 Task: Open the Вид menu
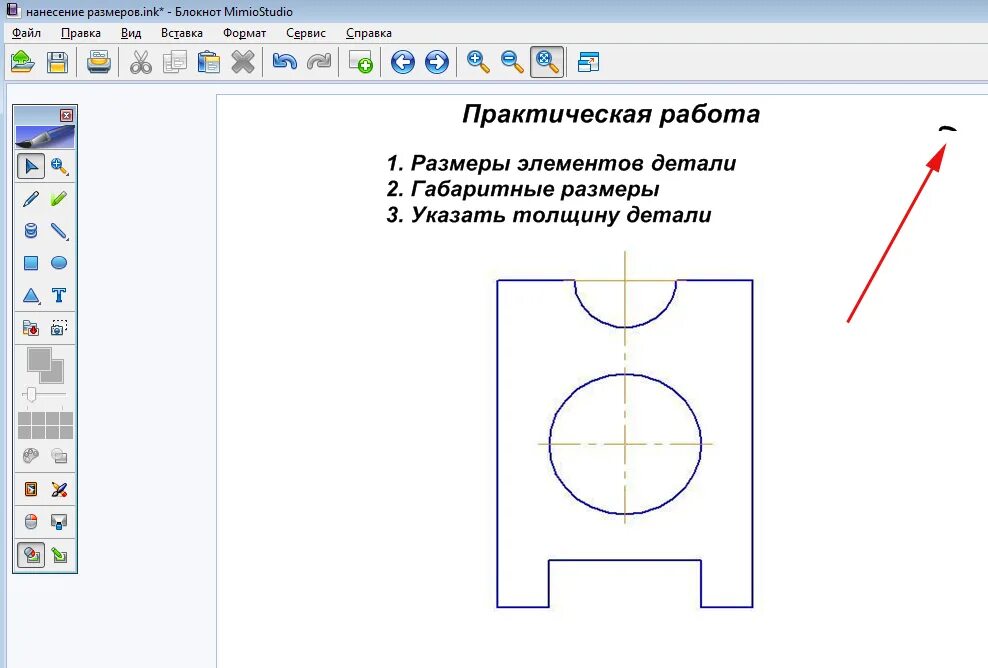[x=131, y=33]
